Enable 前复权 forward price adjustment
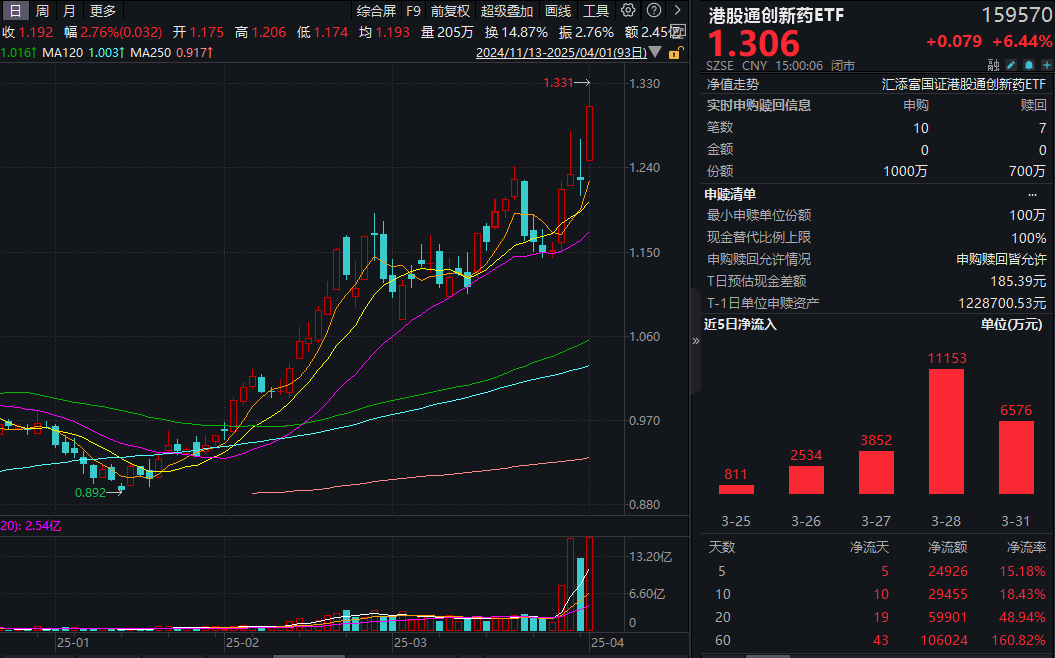This screenshot has width=1055, height=658. click(449, 10)
